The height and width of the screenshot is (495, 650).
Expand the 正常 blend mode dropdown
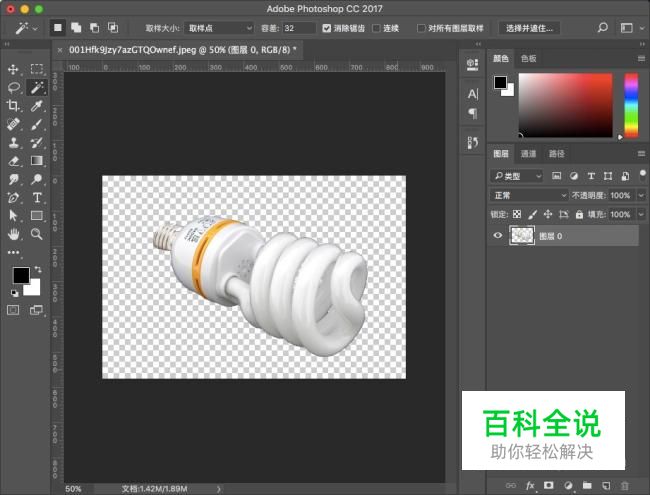530,195
